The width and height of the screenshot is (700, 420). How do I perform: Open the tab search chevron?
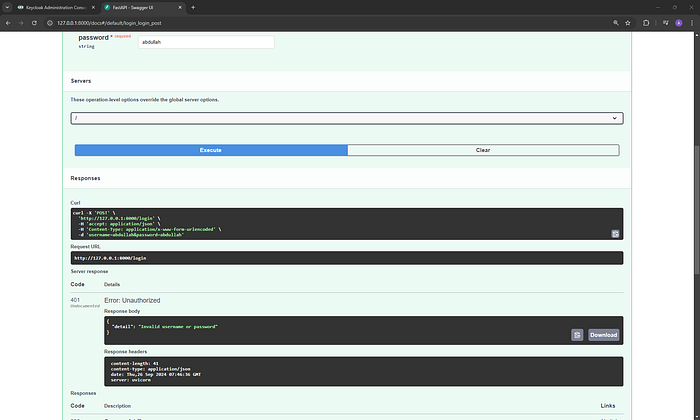click(7, 7)
